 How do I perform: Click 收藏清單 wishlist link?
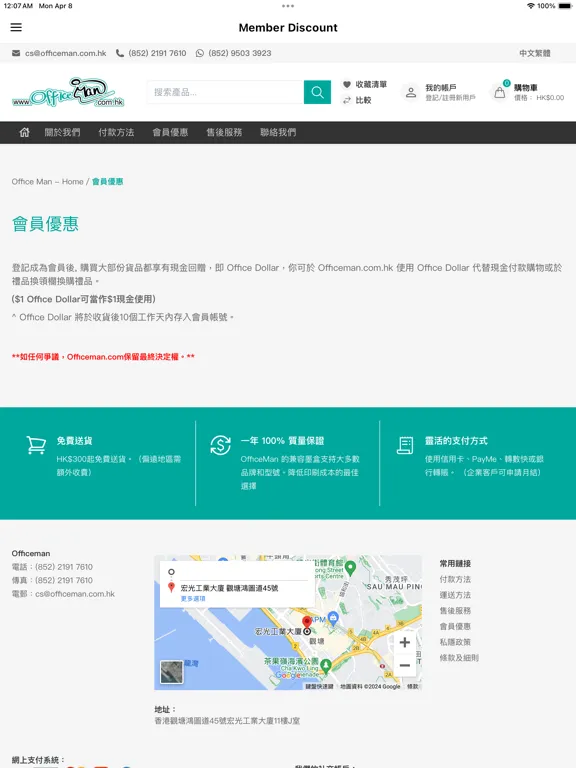click(371, 84)
